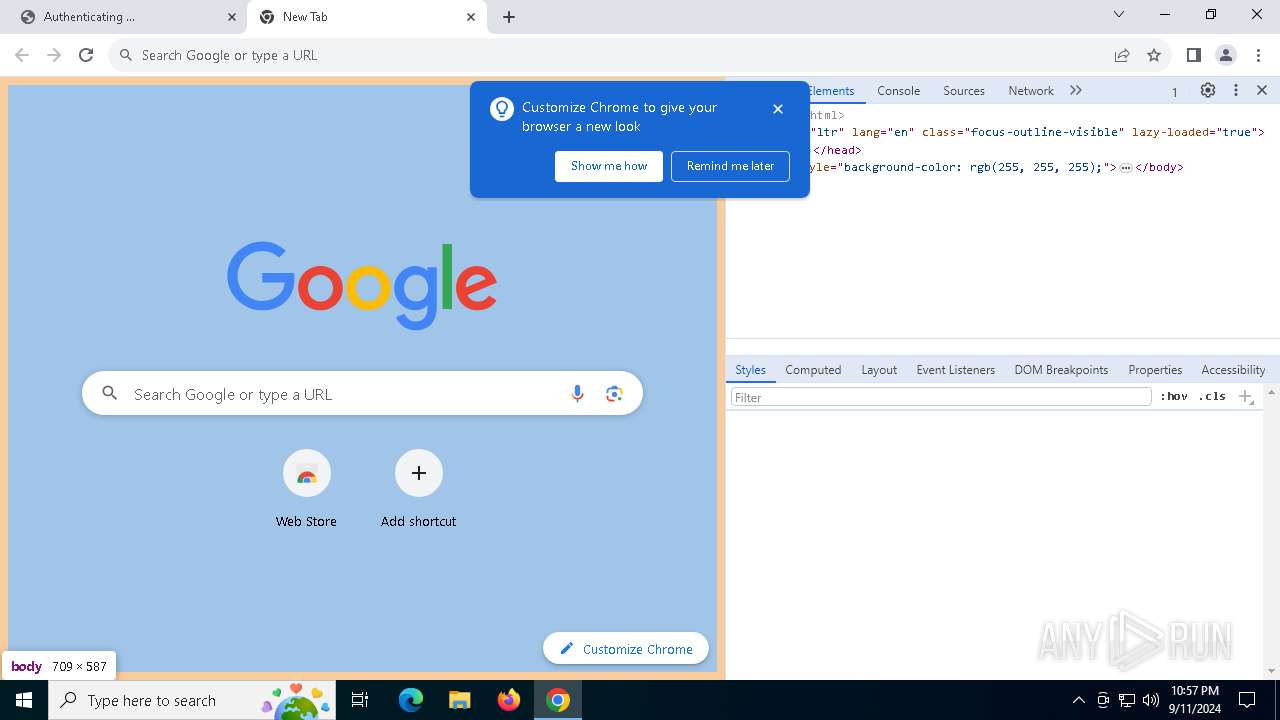1280x720 pixels.
Task: Close the DevTools panel
Action: 1262,90
